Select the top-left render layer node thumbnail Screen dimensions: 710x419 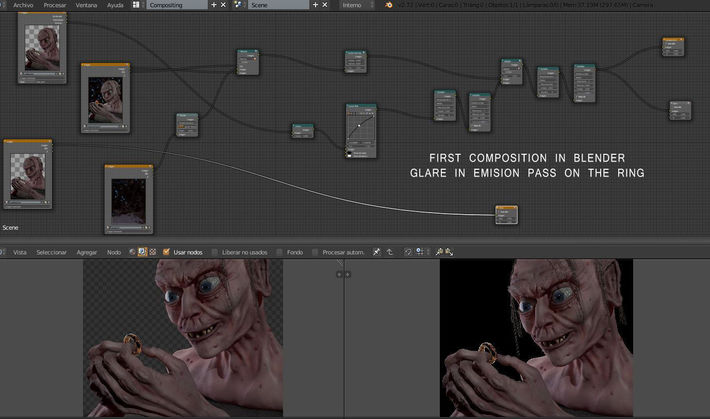44,45
